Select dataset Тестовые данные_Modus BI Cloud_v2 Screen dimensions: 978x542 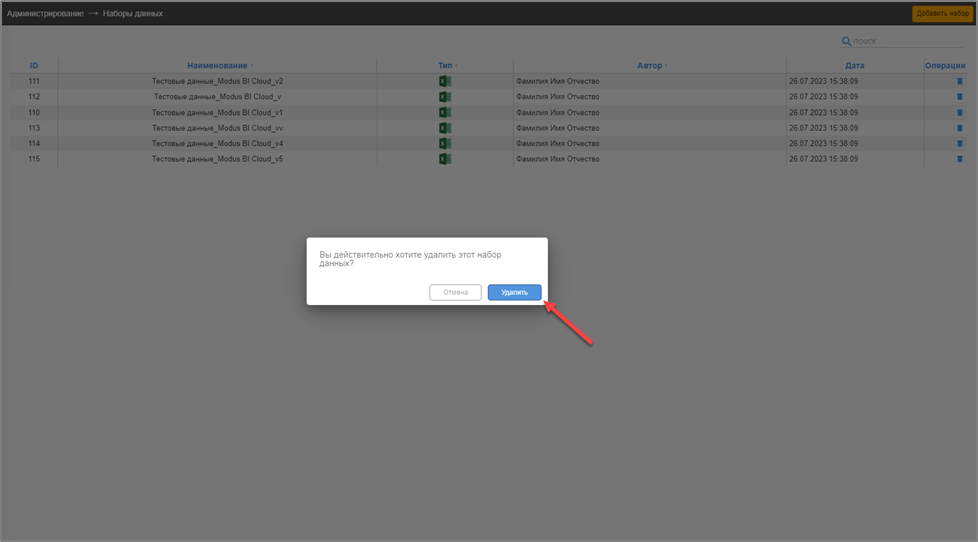pyautogui.click(x=217, y=81)
